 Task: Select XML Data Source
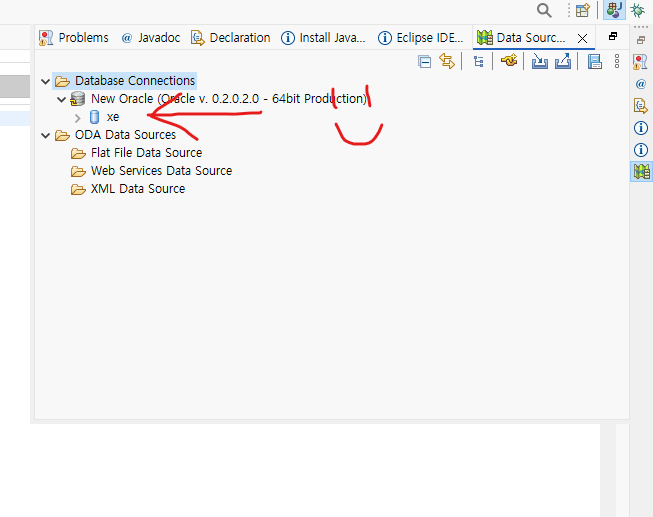tap(128, 188)
